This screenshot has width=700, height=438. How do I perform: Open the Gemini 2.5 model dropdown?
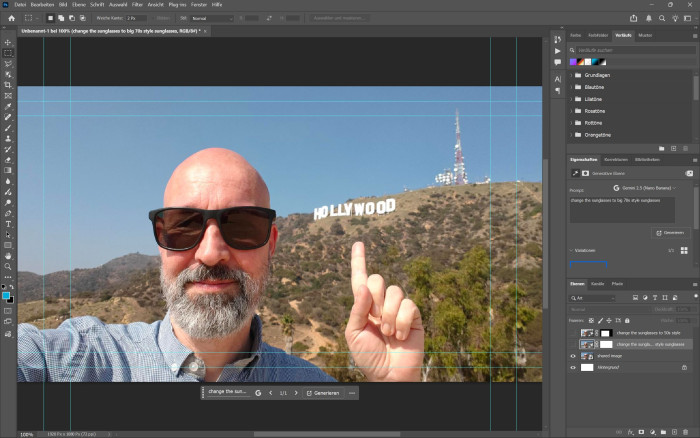point(645,187)
